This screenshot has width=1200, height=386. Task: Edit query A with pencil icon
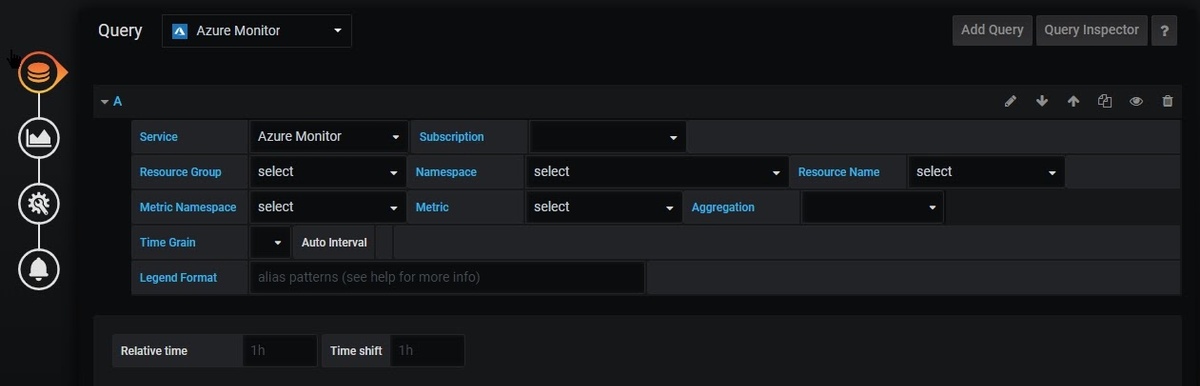coord(1011,101)
